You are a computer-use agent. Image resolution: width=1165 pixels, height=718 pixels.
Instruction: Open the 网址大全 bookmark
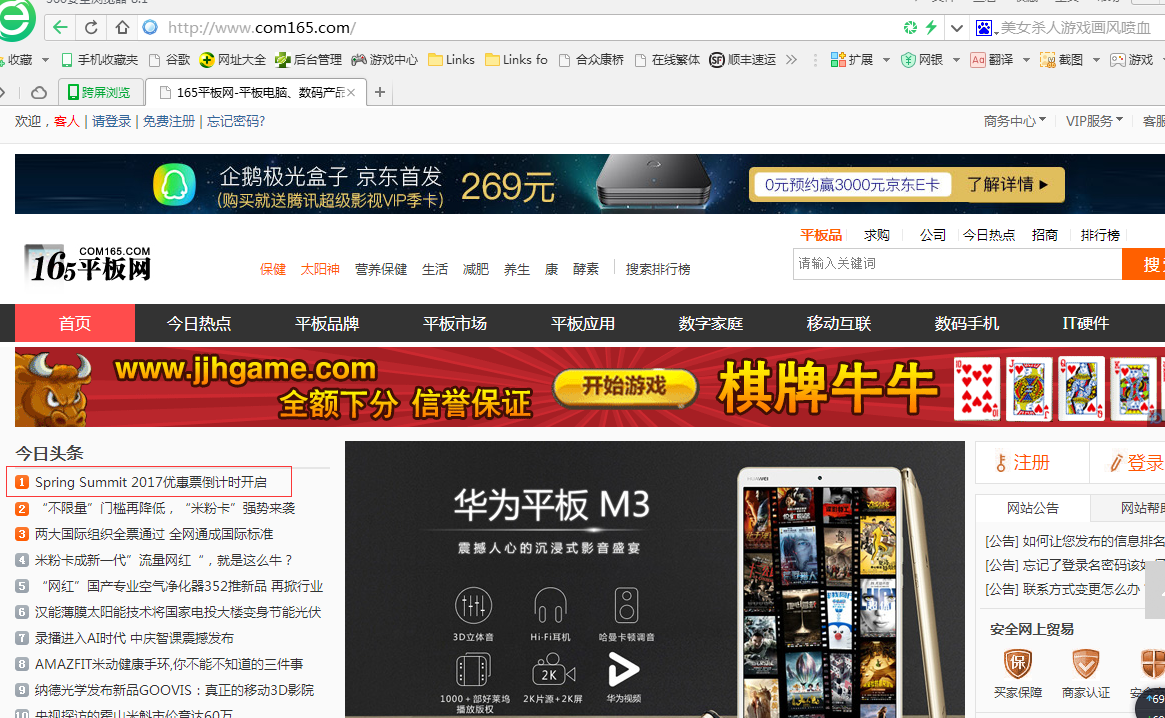233,59
